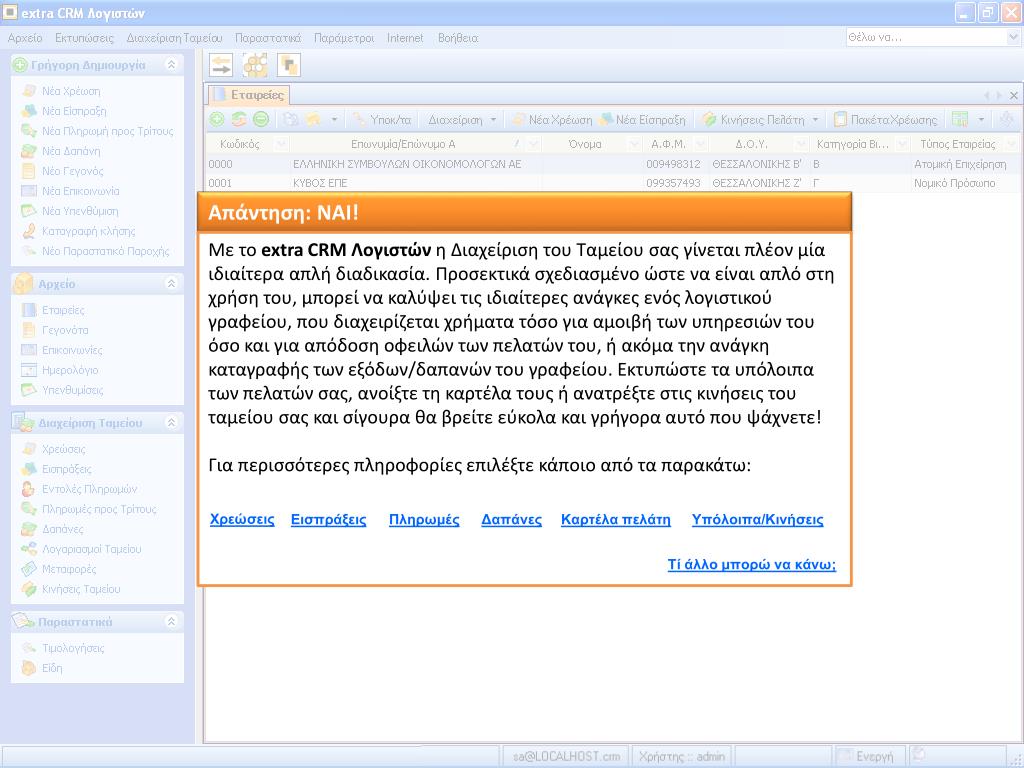Open Χρεώσεις under Διαχείριση Ταμείου
Screen dimensions: 1024x768
[x=63, y=449]
